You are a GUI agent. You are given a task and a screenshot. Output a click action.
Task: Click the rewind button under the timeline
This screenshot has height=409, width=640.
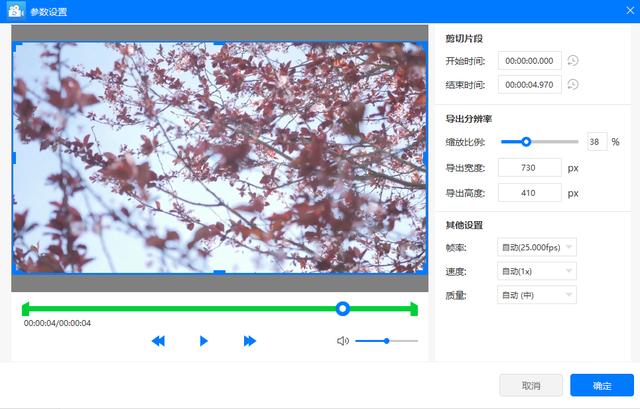[x=158, y=341]
